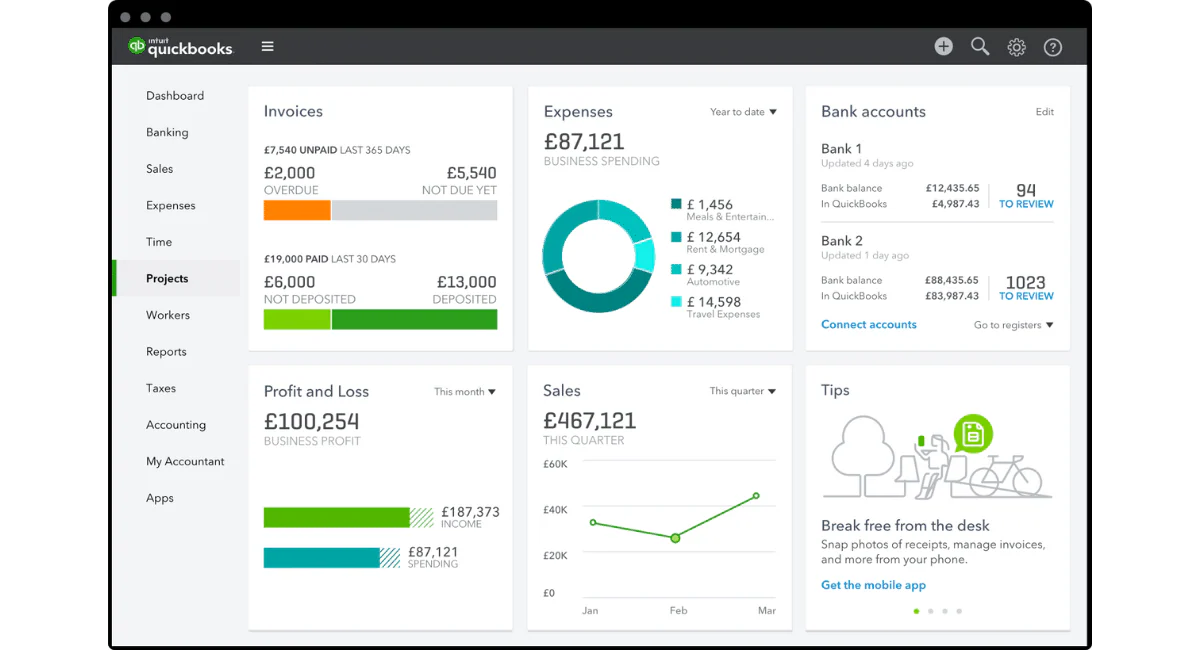Open This quarter dropdown in Sales
This screenshot has height=650, width=1200.
coord(743,391)
